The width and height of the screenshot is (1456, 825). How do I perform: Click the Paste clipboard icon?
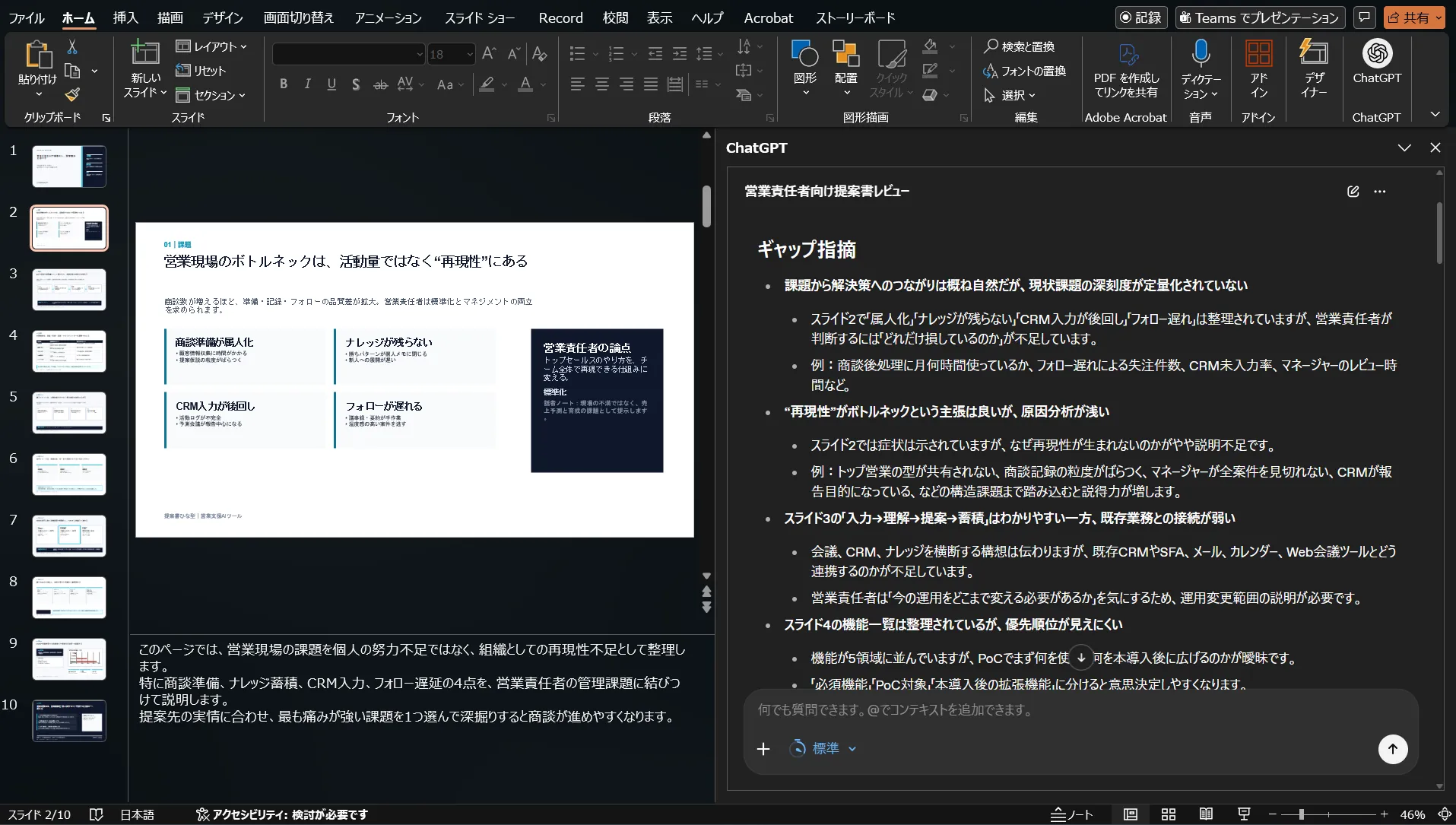click(x=37, y=56)
